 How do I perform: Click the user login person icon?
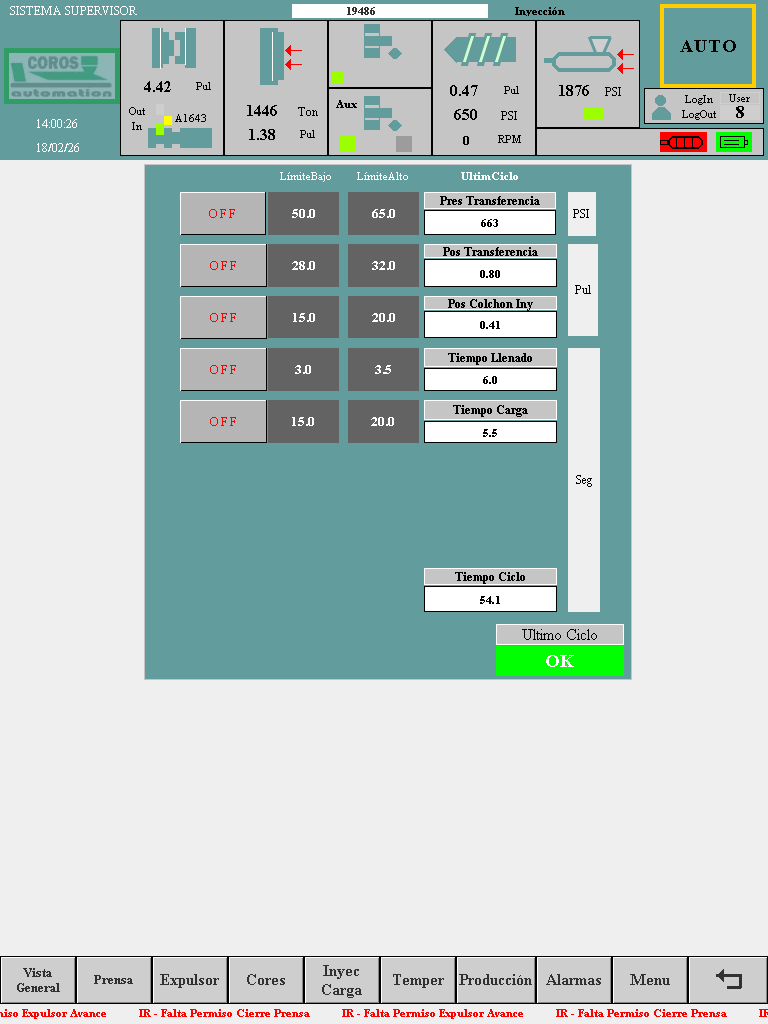[x=661, y=107]
